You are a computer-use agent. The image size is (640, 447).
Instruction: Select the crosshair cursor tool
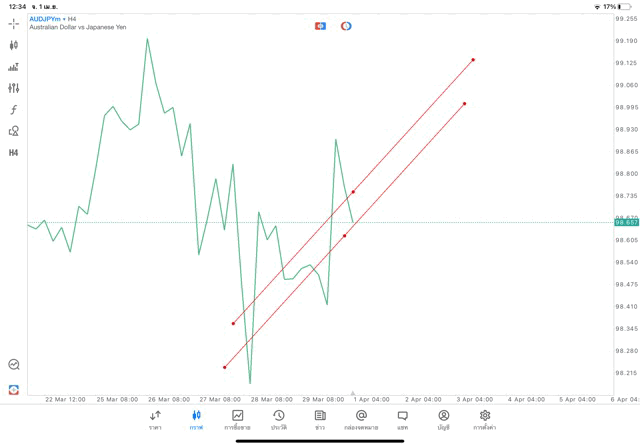pos(14,23)
